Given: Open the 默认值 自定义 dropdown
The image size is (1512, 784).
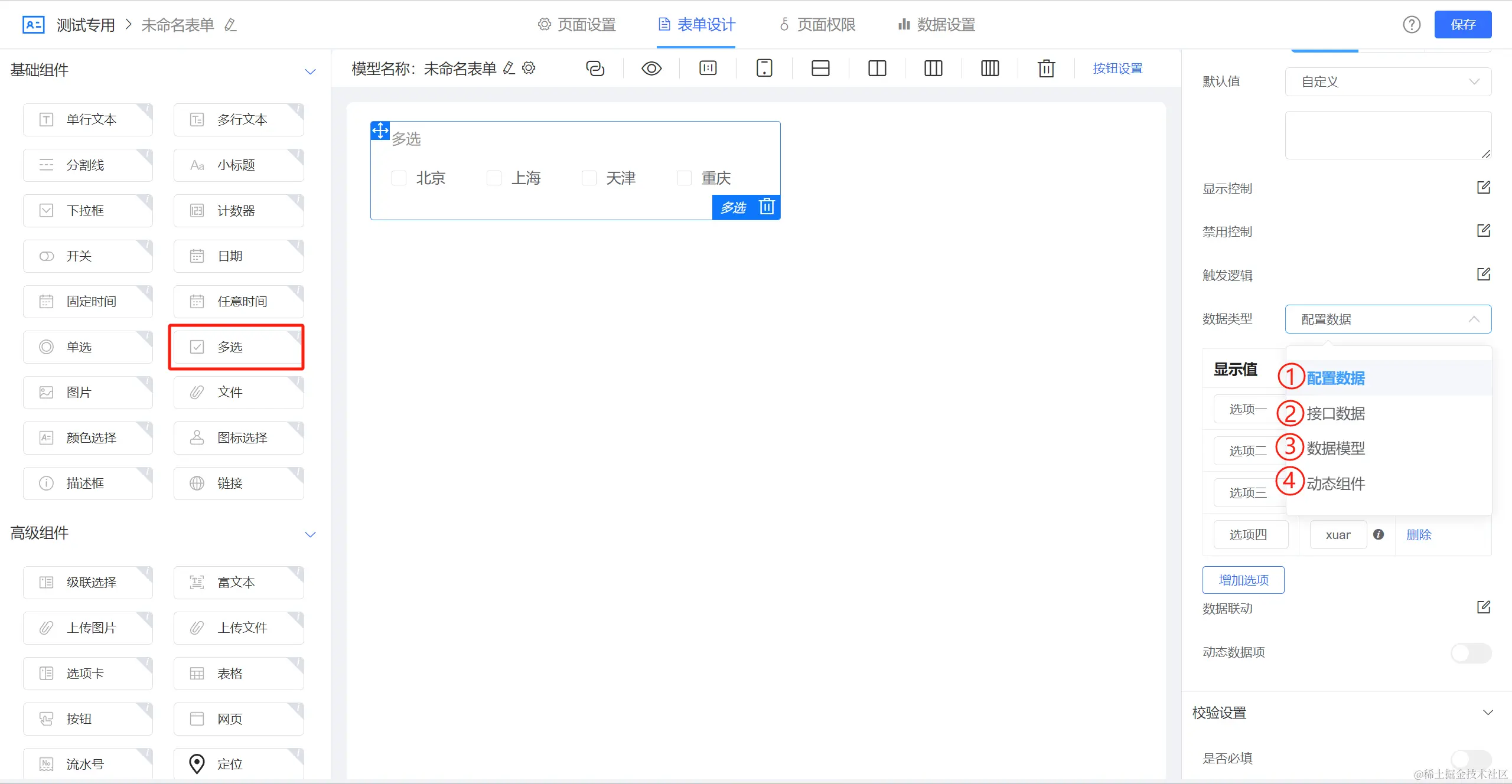Looking at the screenshot, I should coord(1388,81).
